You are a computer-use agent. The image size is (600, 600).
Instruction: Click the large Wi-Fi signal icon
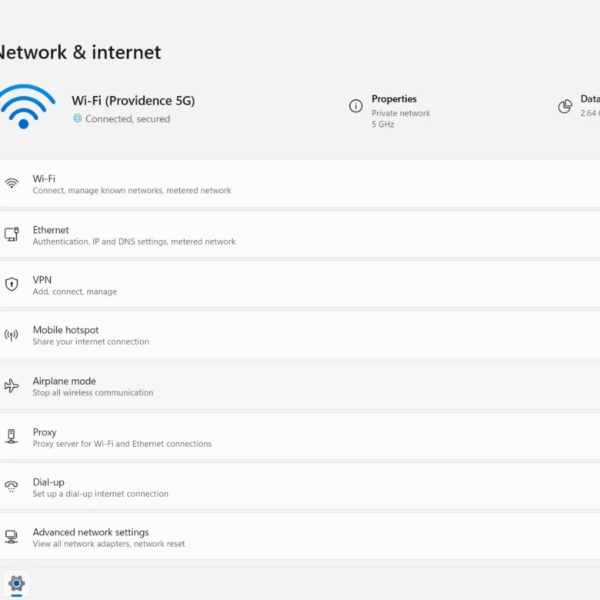point(26,106)
